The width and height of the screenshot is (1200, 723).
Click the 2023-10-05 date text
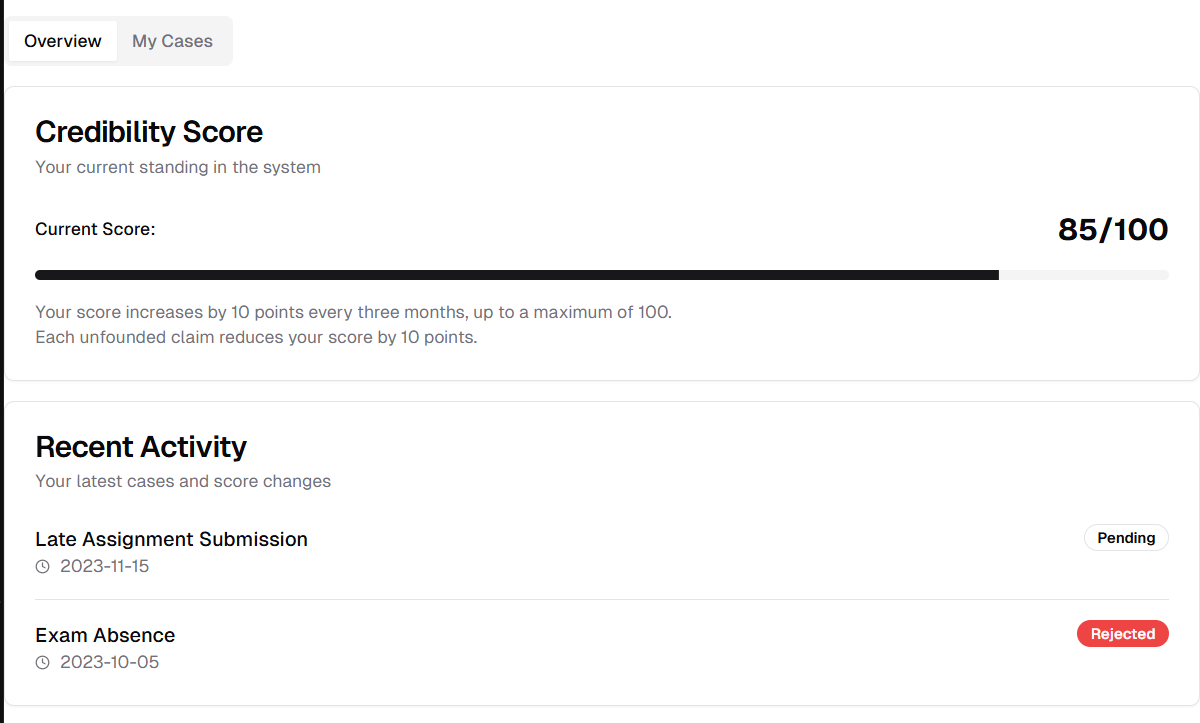coord(109,662)
